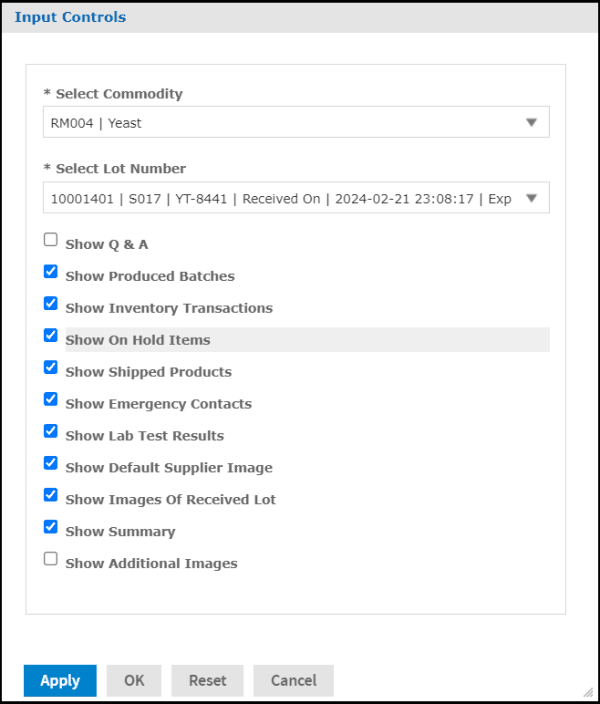Image resolution: width=600 pixels, height=704 pixels.
Task: Uncheck Show Images Of Received Lot
Action: 51,496
